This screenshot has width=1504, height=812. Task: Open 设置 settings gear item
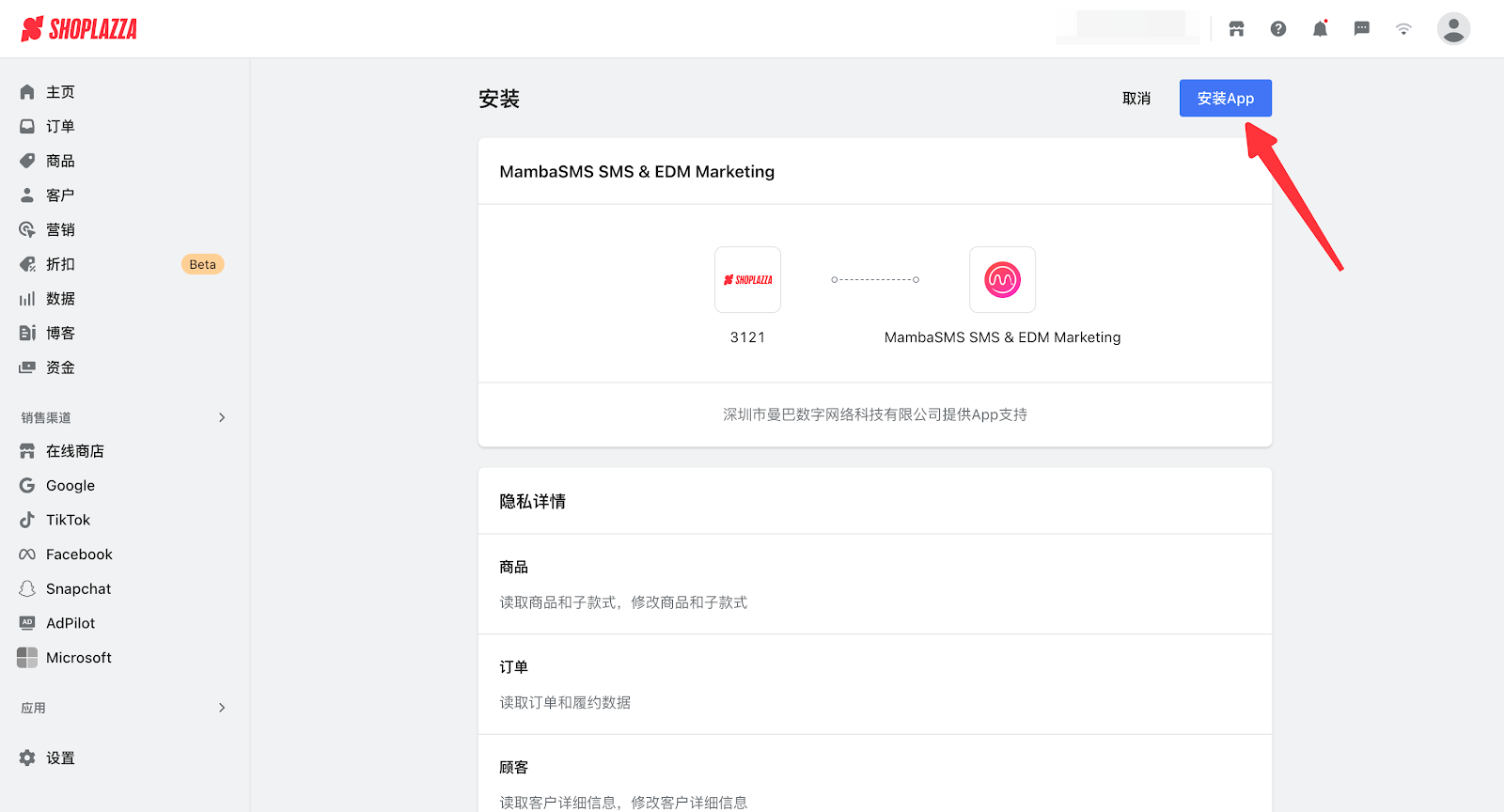60,758
